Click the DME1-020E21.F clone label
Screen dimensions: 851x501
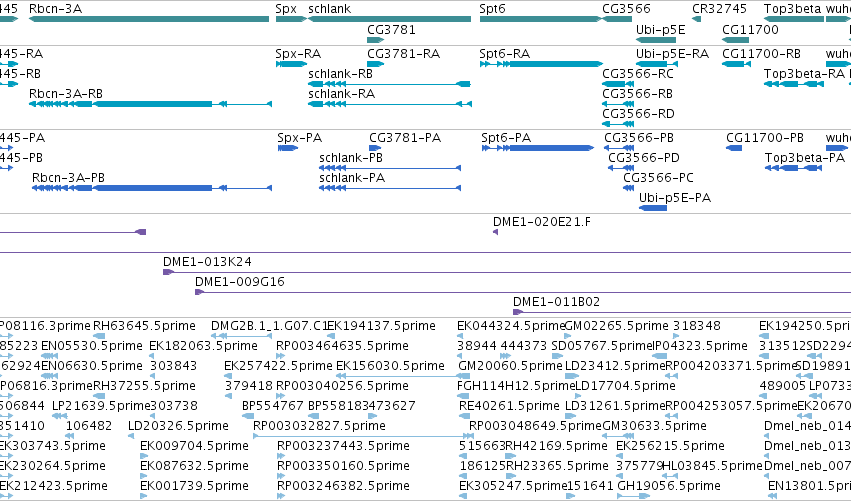click(542, 222)
